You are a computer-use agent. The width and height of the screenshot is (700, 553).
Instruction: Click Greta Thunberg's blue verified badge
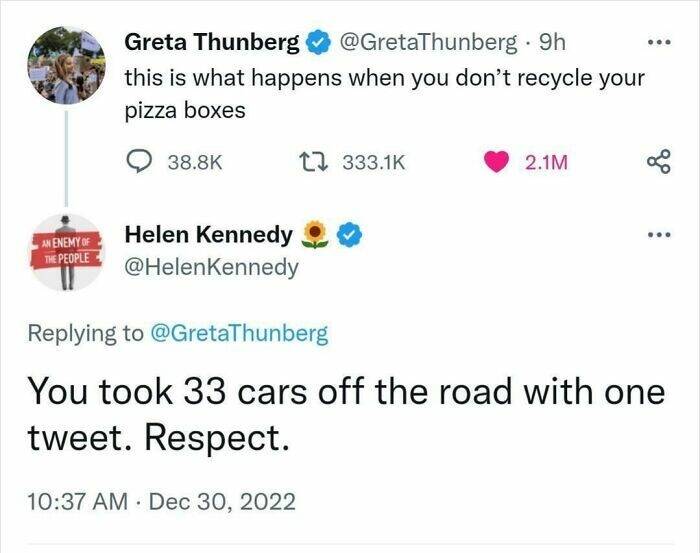(x=317, y=43)
